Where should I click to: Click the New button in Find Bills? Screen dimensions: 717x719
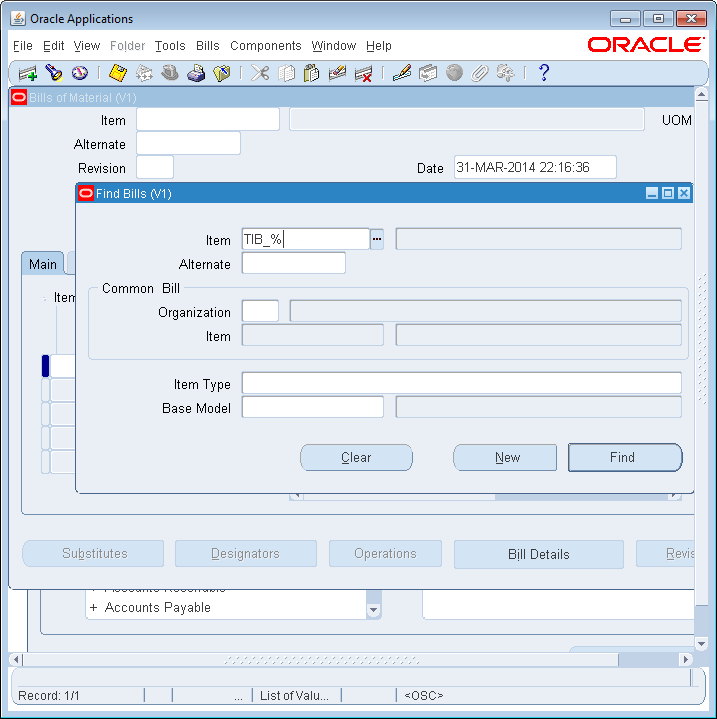[x=505, y=457]
